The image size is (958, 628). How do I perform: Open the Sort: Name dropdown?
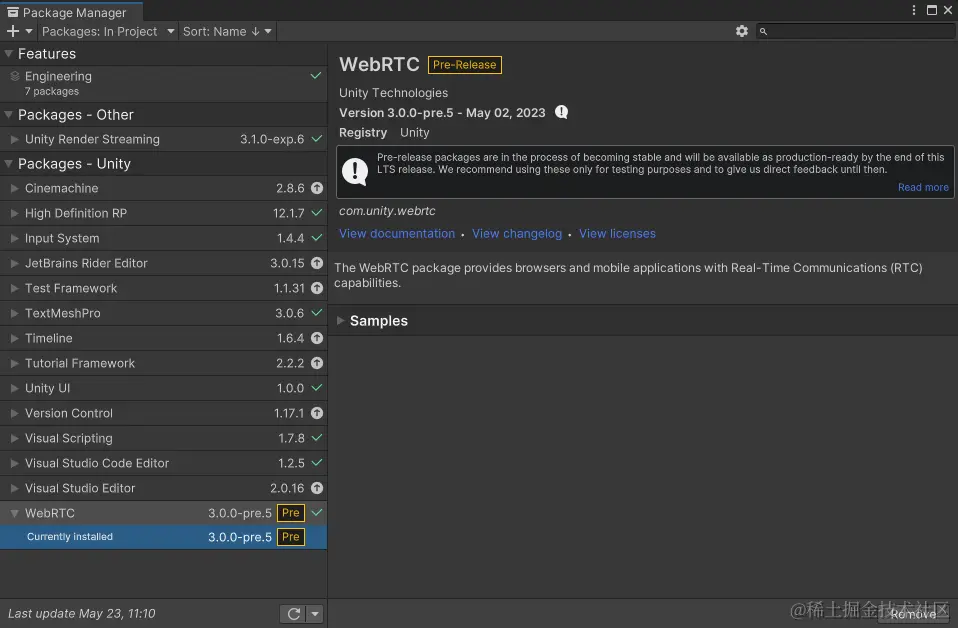click(x=227, y=31)
